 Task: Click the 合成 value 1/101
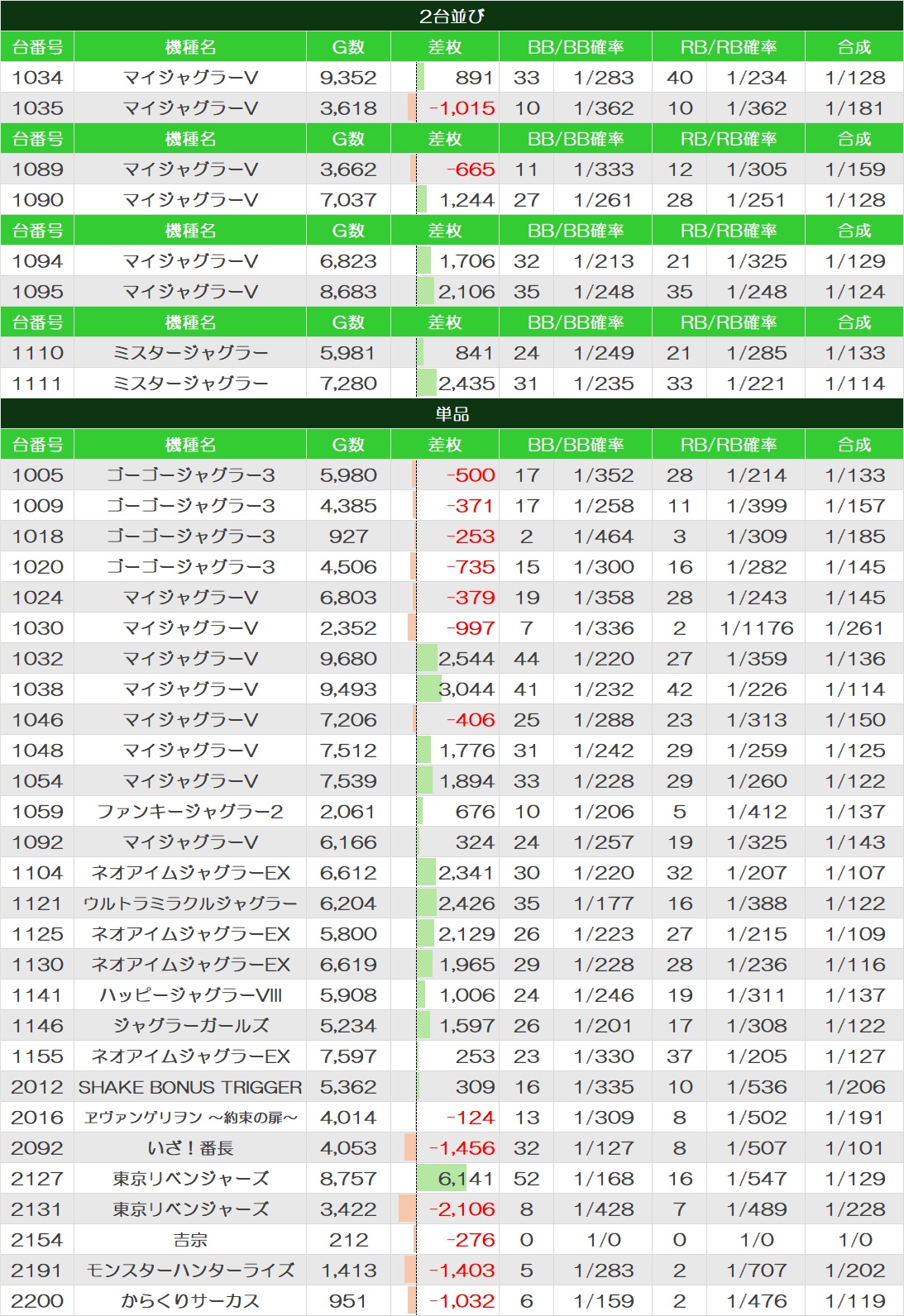click(x=855, y=1148)
